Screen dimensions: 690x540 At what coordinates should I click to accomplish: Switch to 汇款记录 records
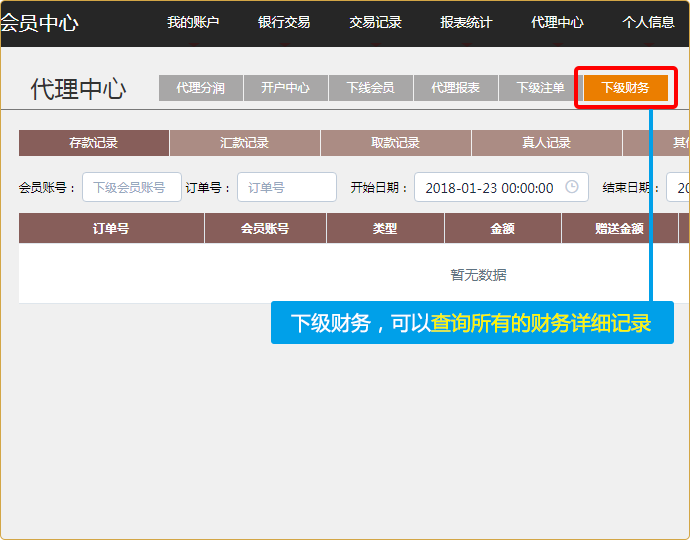[245, 143]
